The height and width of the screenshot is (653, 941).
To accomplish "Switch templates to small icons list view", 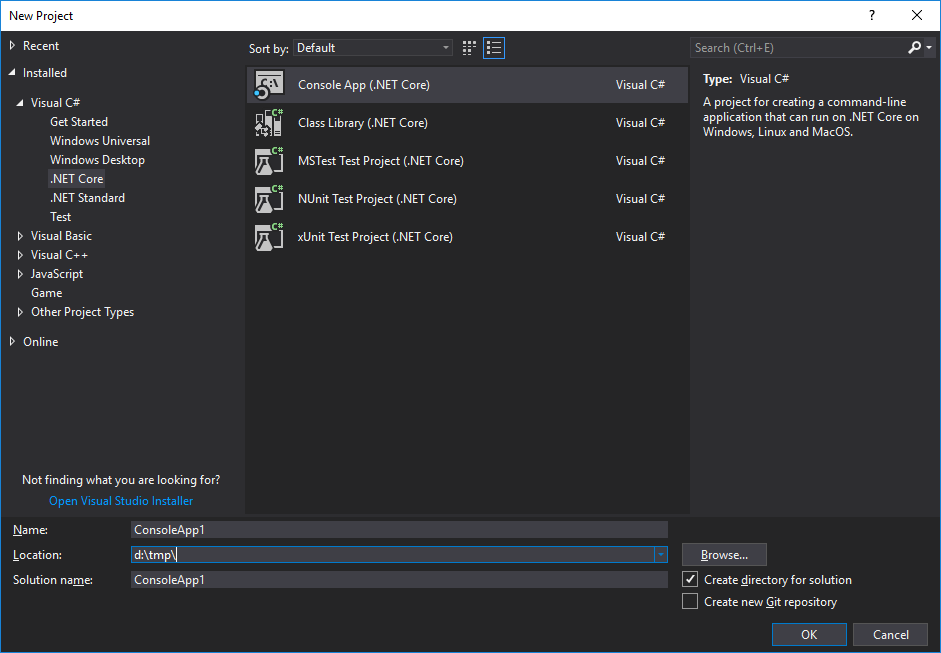I will [x=494, y=48].
